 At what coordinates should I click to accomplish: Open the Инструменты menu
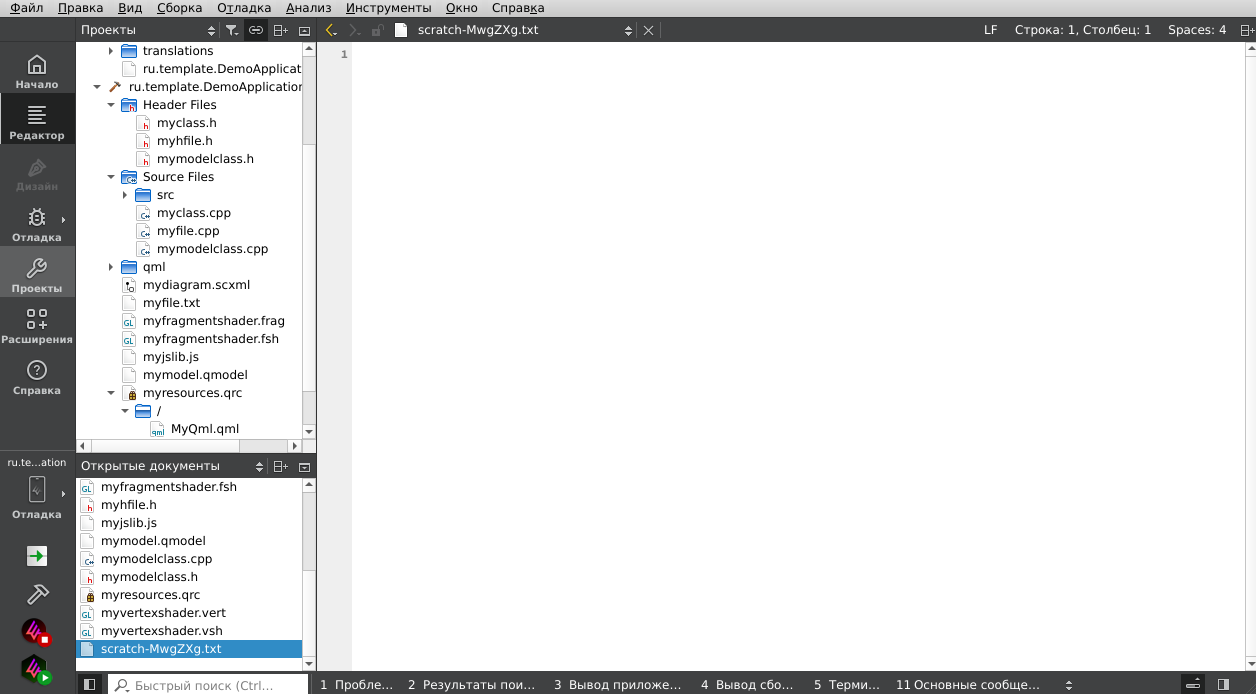tap(388, 8)
